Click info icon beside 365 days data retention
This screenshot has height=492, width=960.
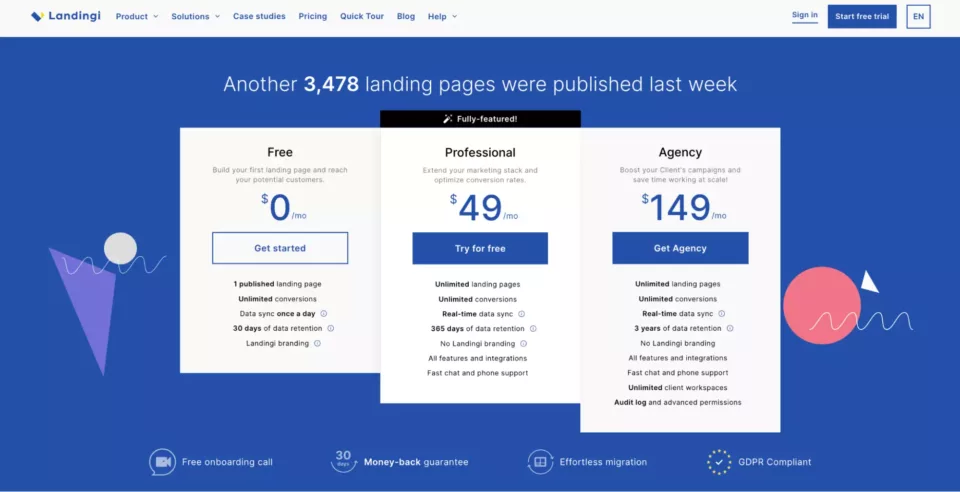tap(533, 329)
